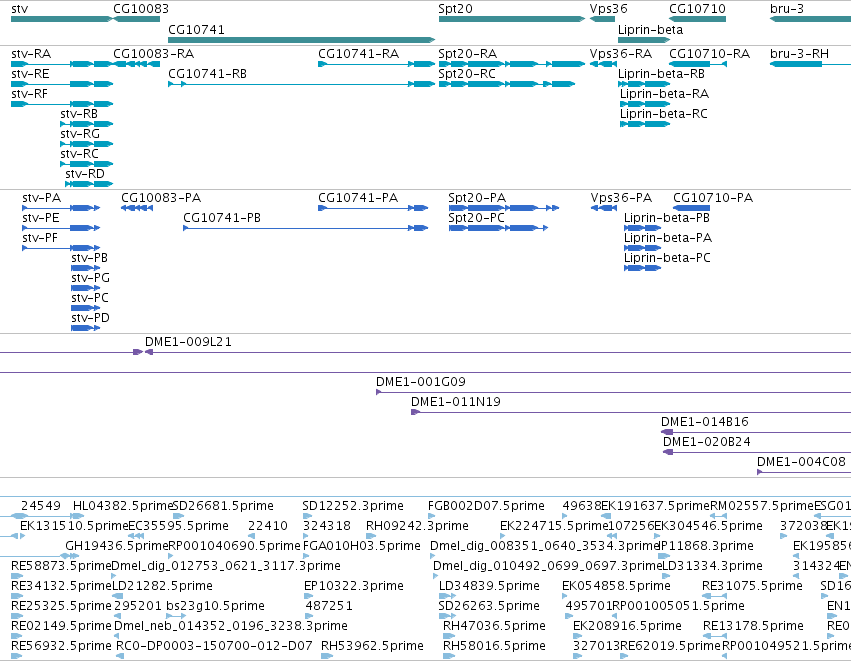Click protein stv-PC
This screenshot has height=661, width=851.
[x=86, y=308]
